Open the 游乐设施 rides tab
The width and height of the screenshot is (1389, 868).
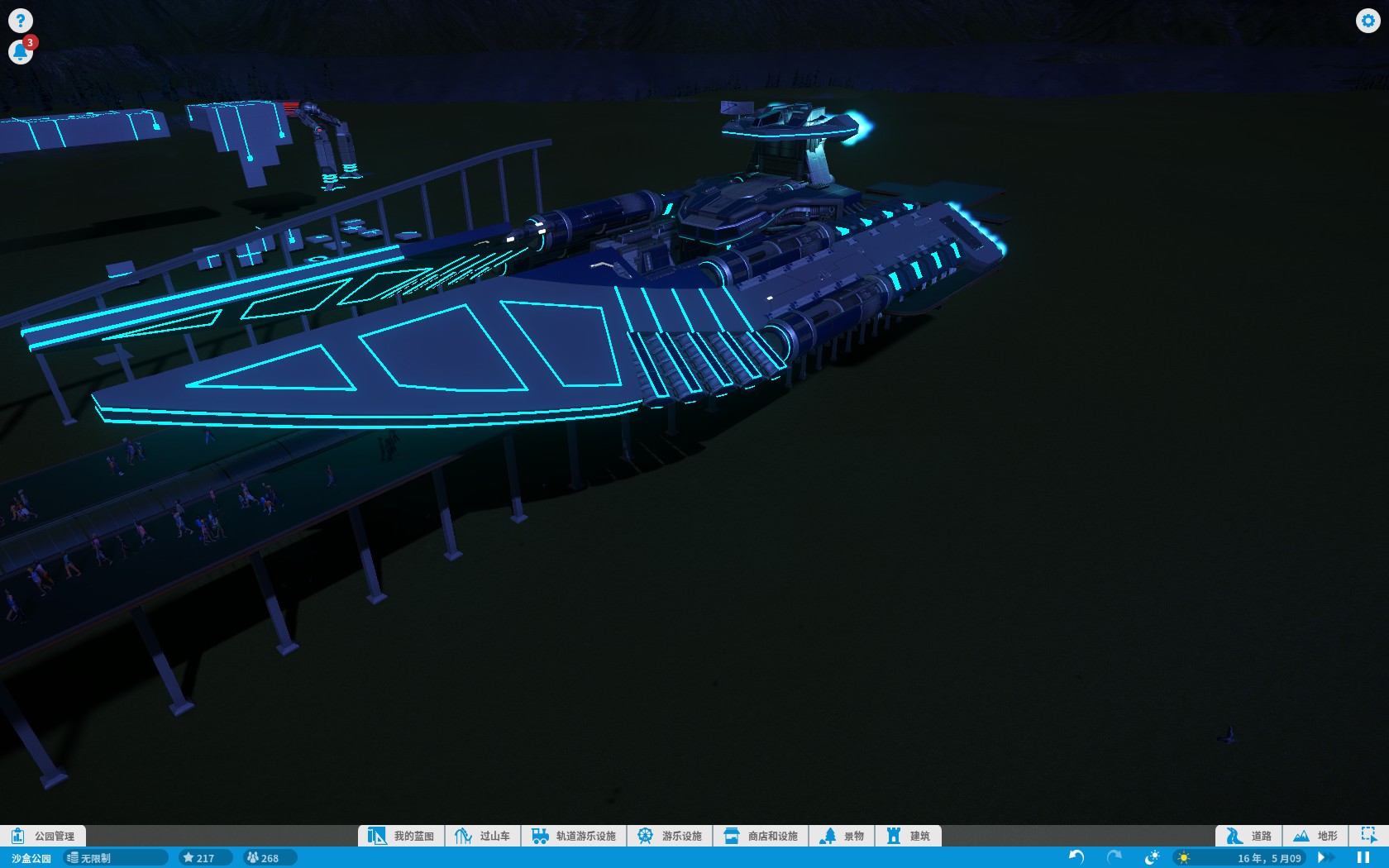[670, 836]
